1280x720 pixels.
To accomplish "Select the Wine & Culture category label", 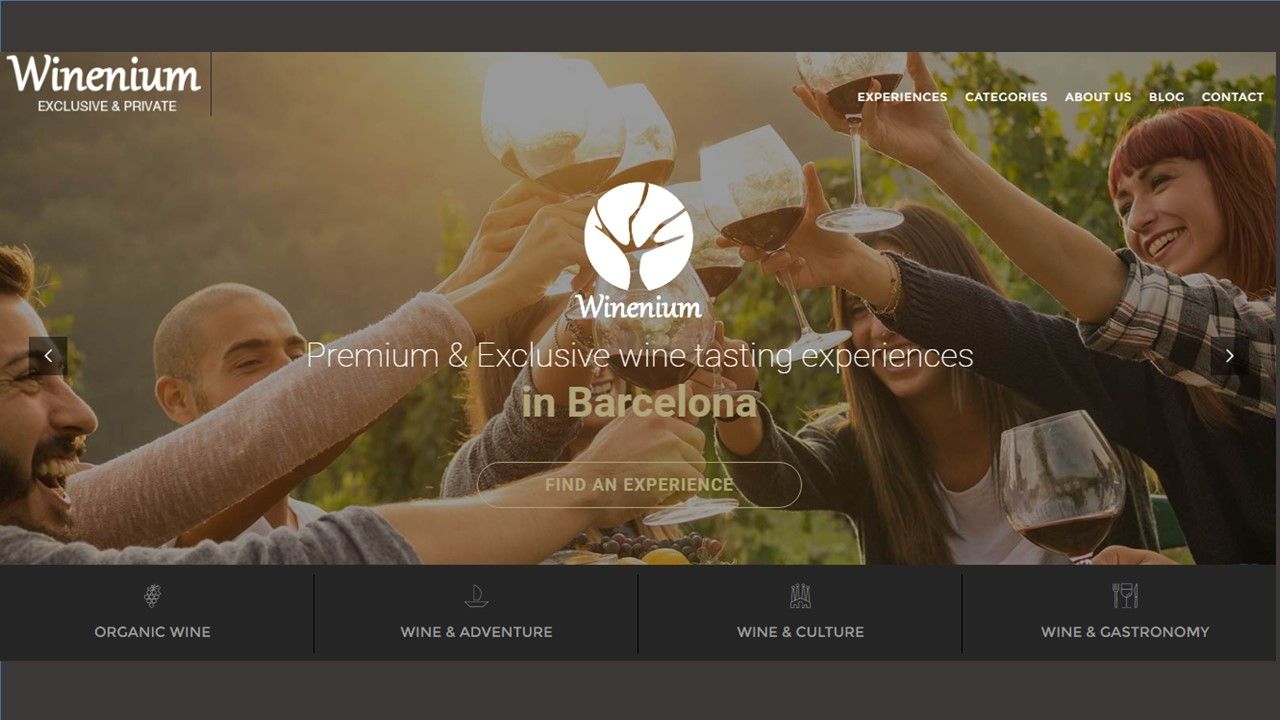I will [x=800, y=632].
